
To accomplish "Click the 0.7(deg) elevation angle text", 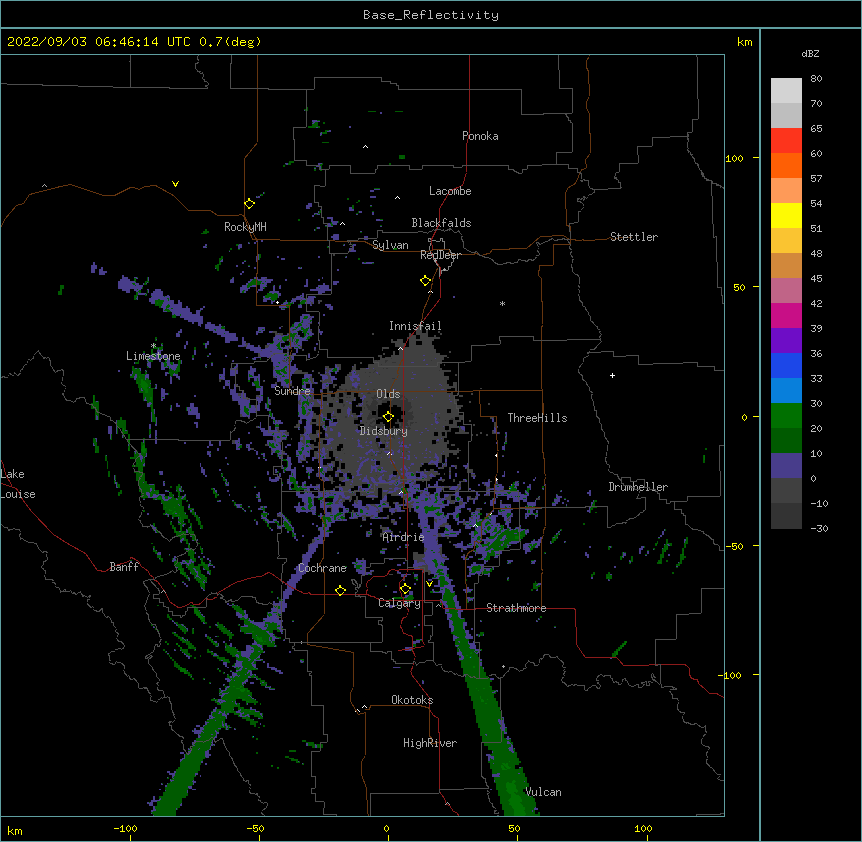I will 230,42.
